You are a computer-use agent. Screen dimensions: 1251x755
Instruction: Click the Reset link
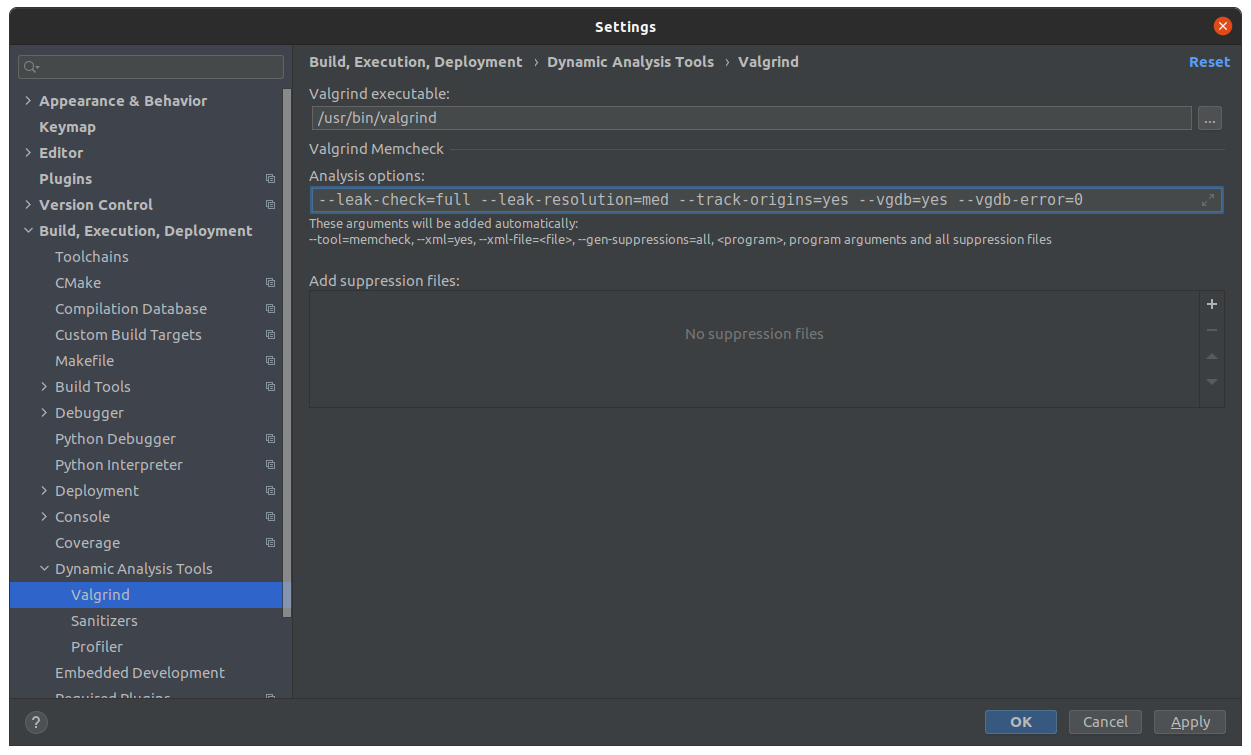[1209, 62]
